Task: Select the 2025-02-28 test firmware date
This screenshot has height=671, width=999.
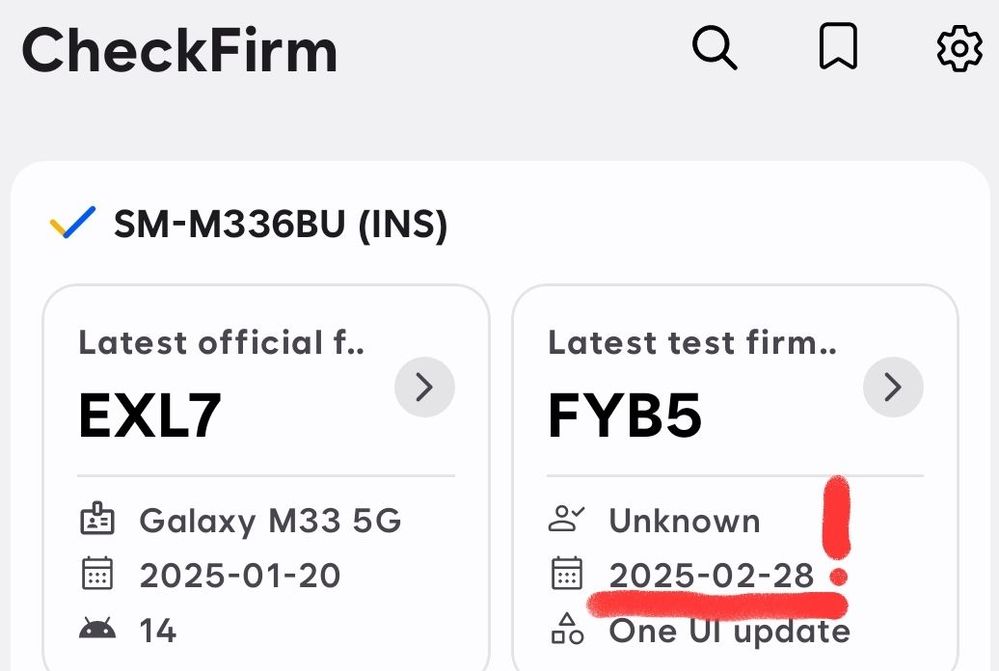Action: tap(712, 575)
